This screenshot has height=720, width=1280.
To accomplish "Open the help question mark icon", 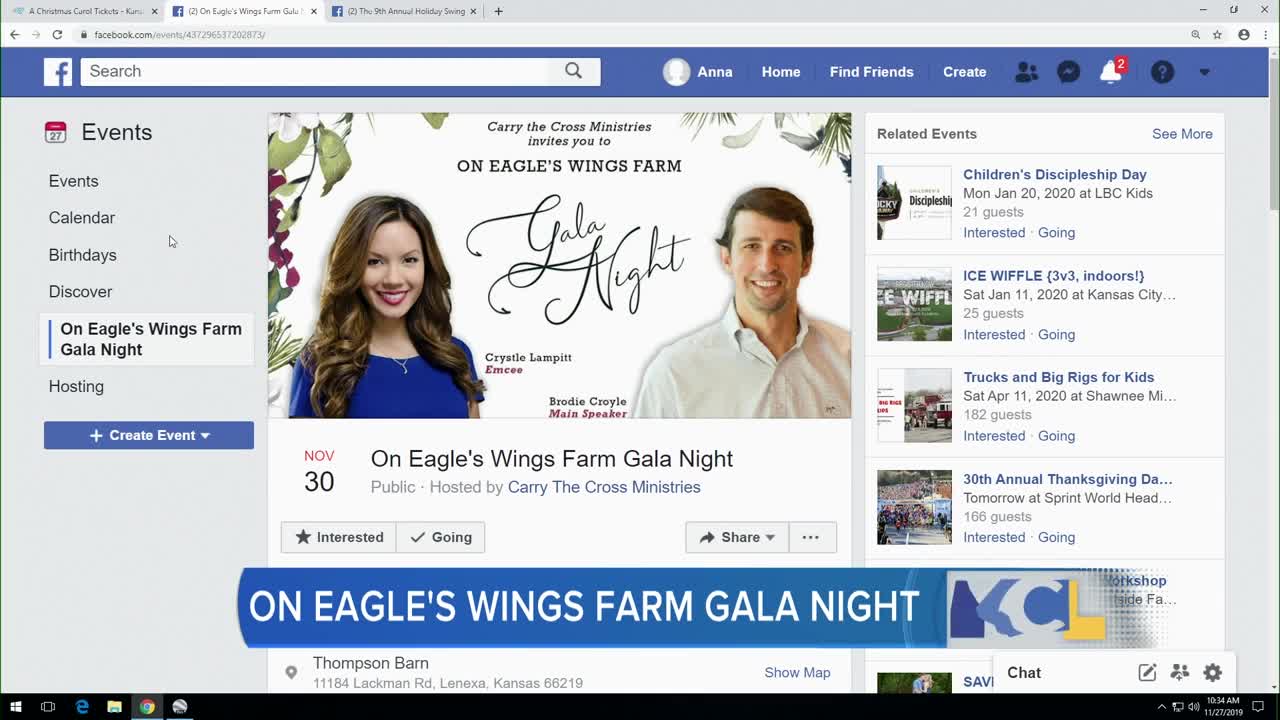I will click(1162, 72).
